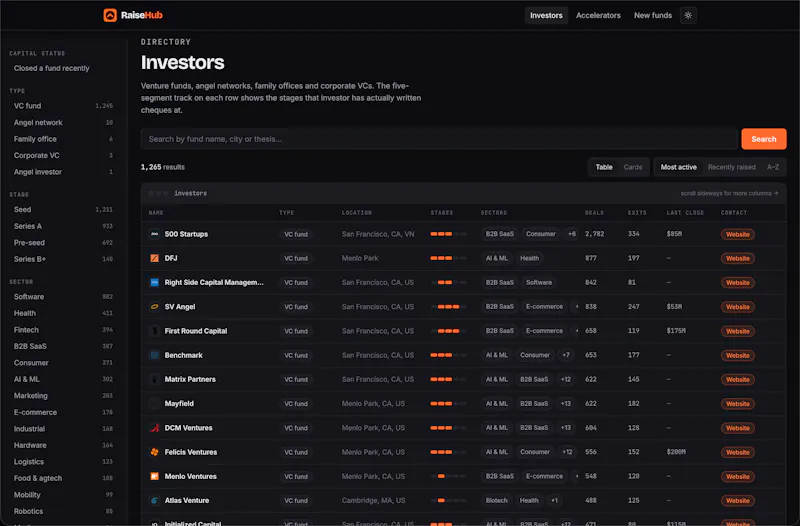Expand +6 more sectors for 500 Startups
The height and width of the screenshot is (526, 800).
[x=571, y=234]
